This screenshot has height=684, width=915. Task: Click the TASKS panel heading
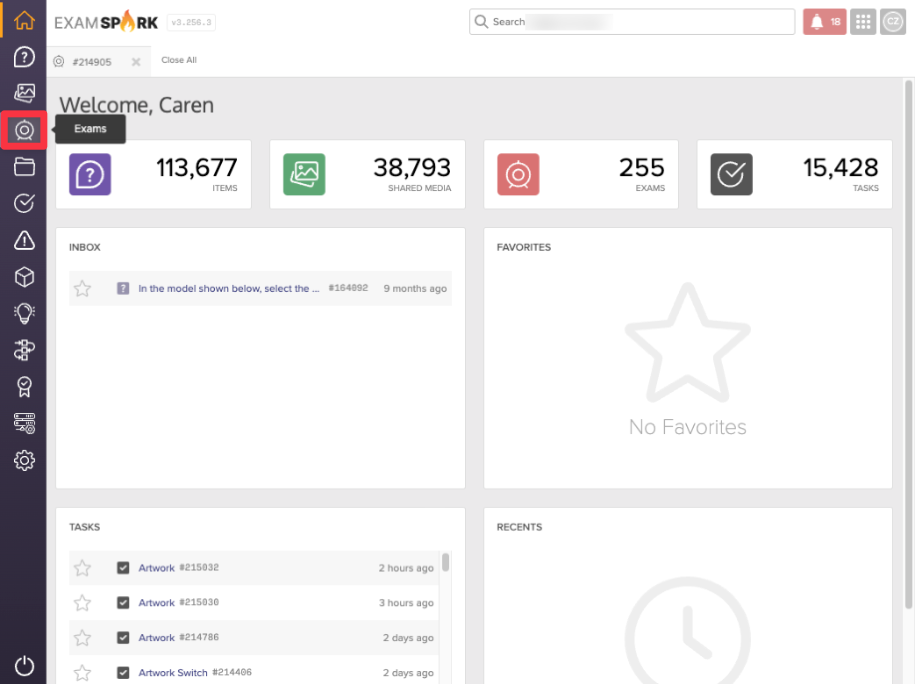tap(85, 527)
